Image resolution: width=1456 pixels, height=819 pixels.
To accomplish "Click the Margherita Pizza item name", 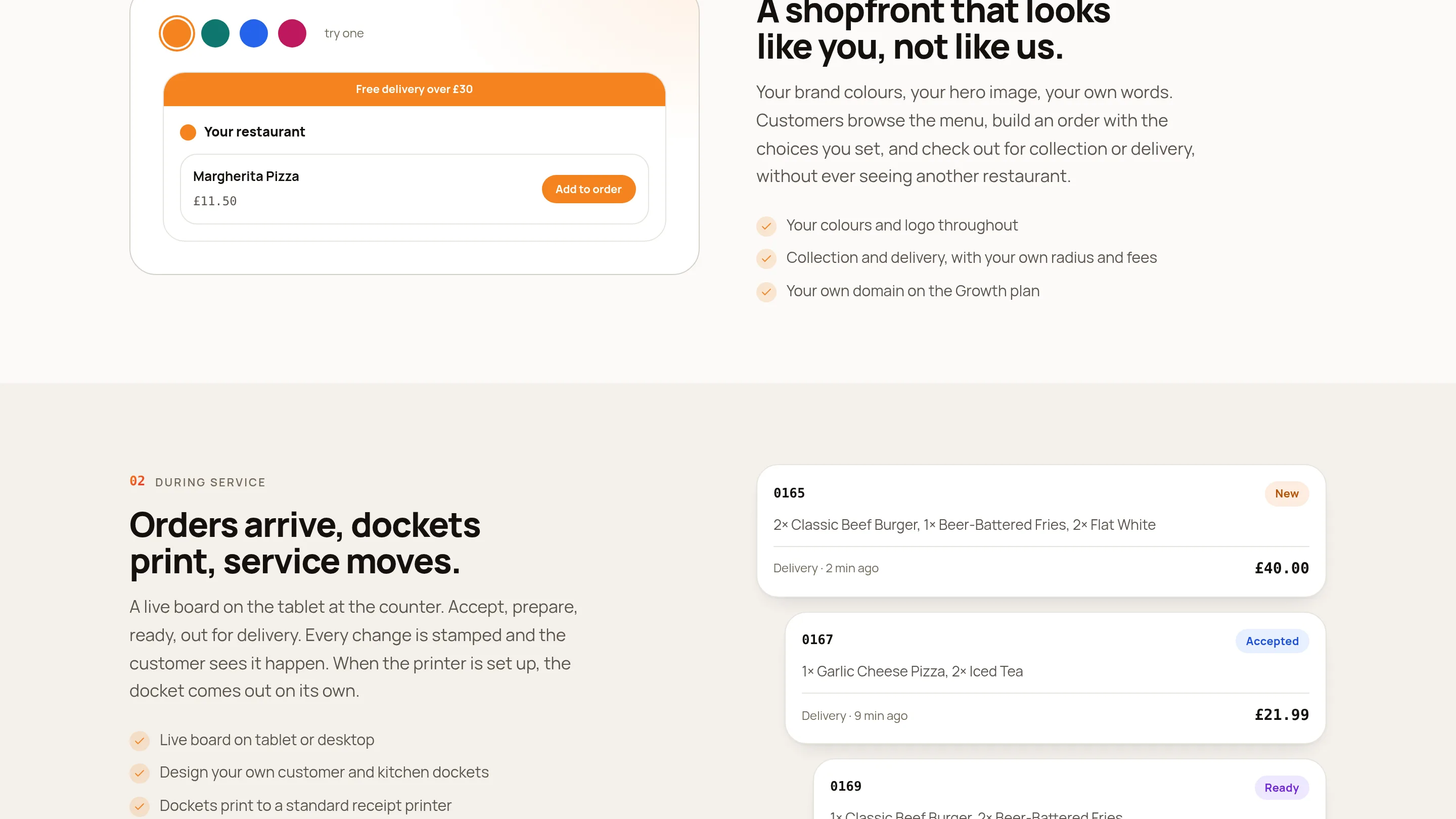I will click(x=246, y=176).
